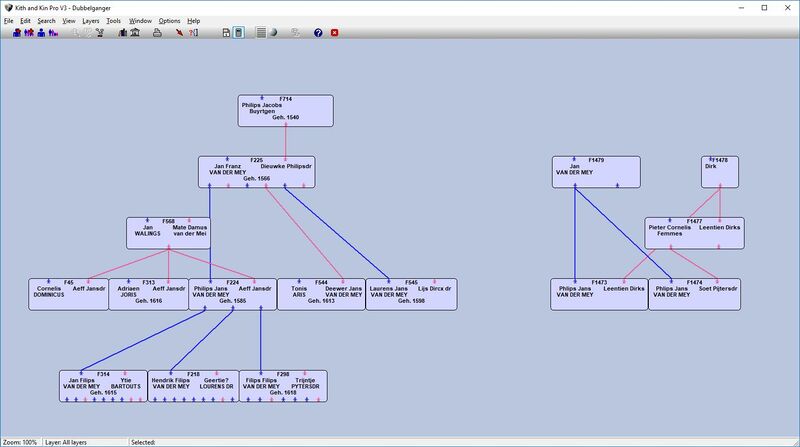Open the Options menu

169,20
